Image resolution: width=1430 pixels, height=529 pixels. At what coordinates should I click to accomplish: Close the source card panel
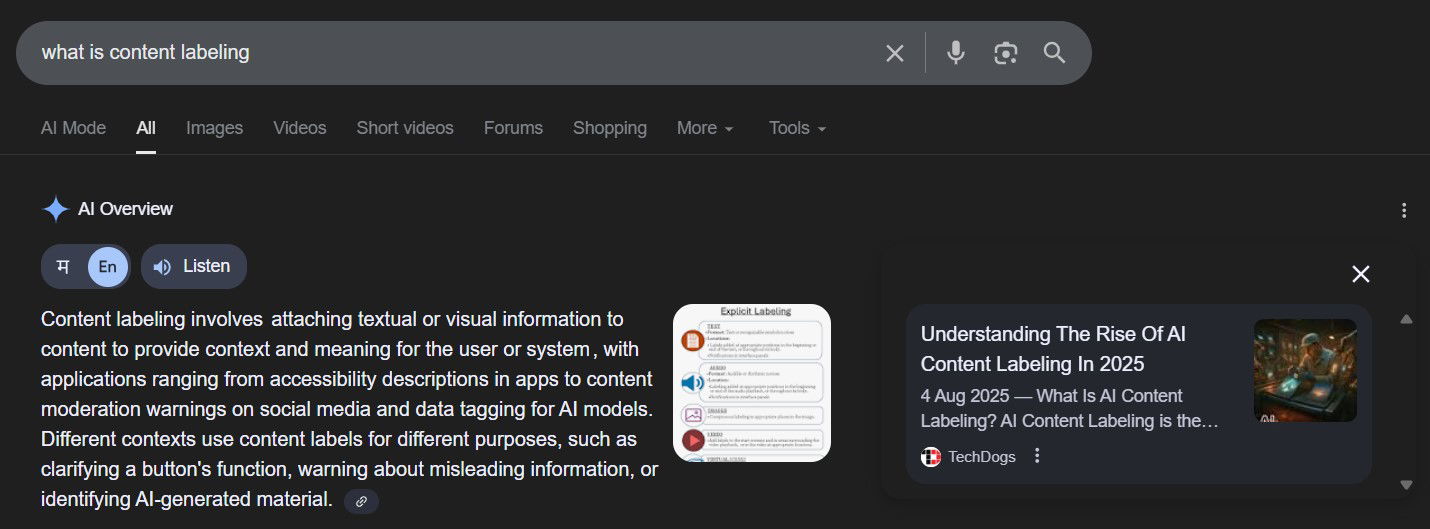tap(1360, 274)
